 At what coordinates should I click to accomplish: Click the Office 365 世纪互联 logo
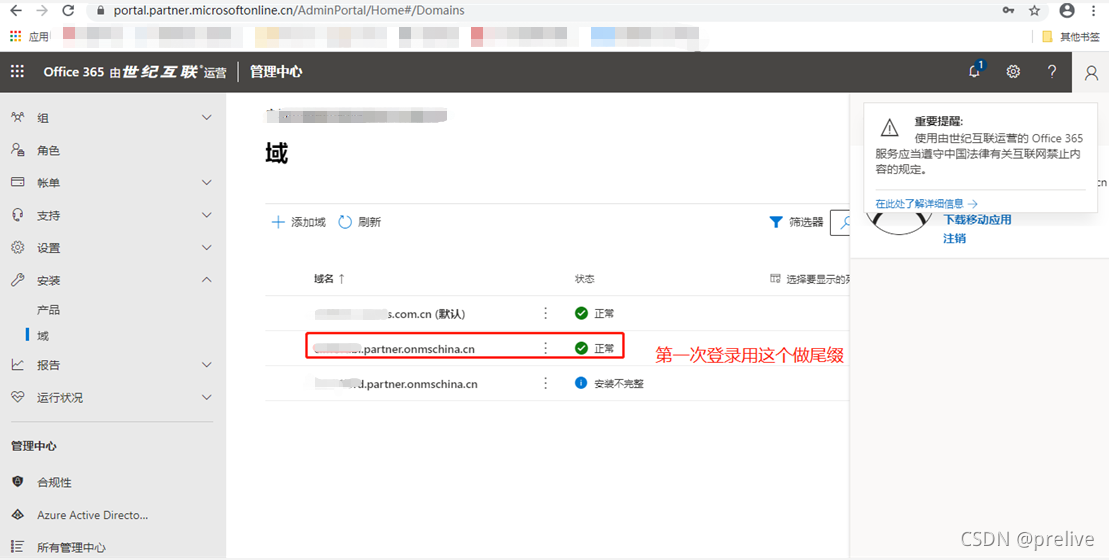tap(134, 71)
